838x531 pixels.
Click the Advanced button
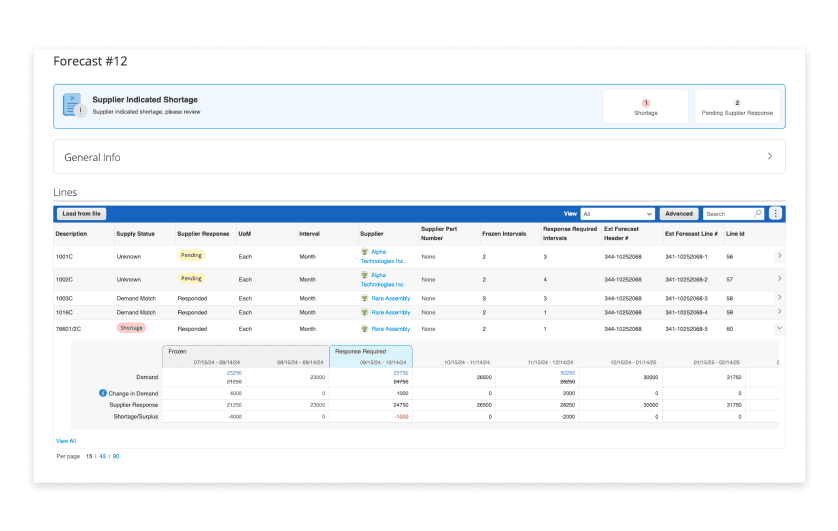[x=679, y=214]
